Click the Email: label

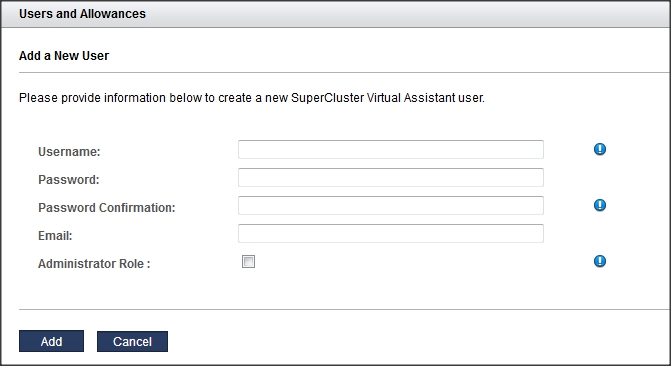pos(55,235)
